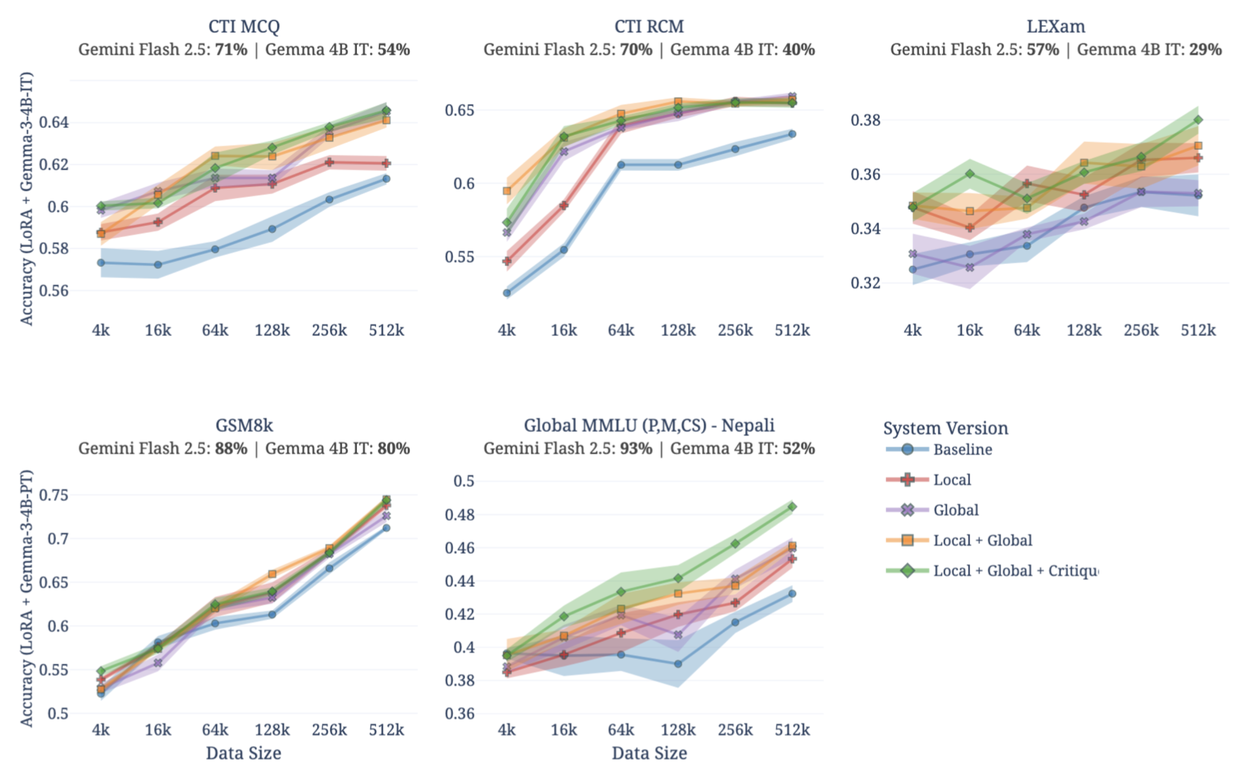Viewport: 1250px width, 778px height.
Task: Click the Data Size label under GSM8k
Action: [243, 753]
